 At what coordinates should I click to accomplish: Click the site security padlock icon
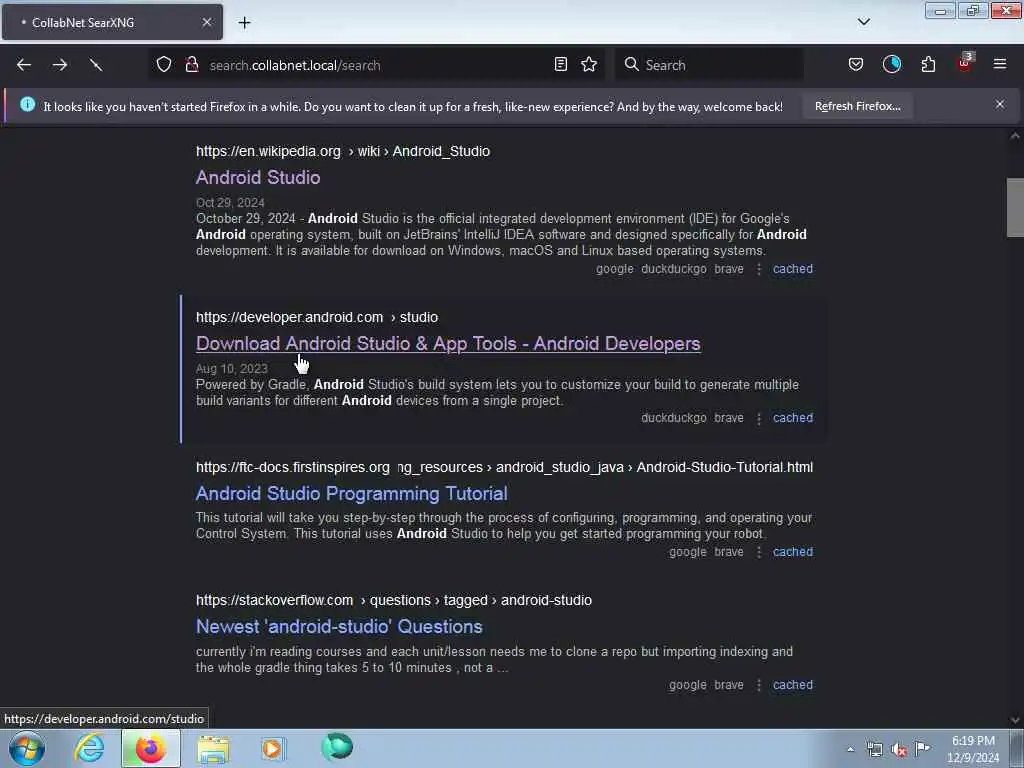pyautogui.click(x=192, y=64)
